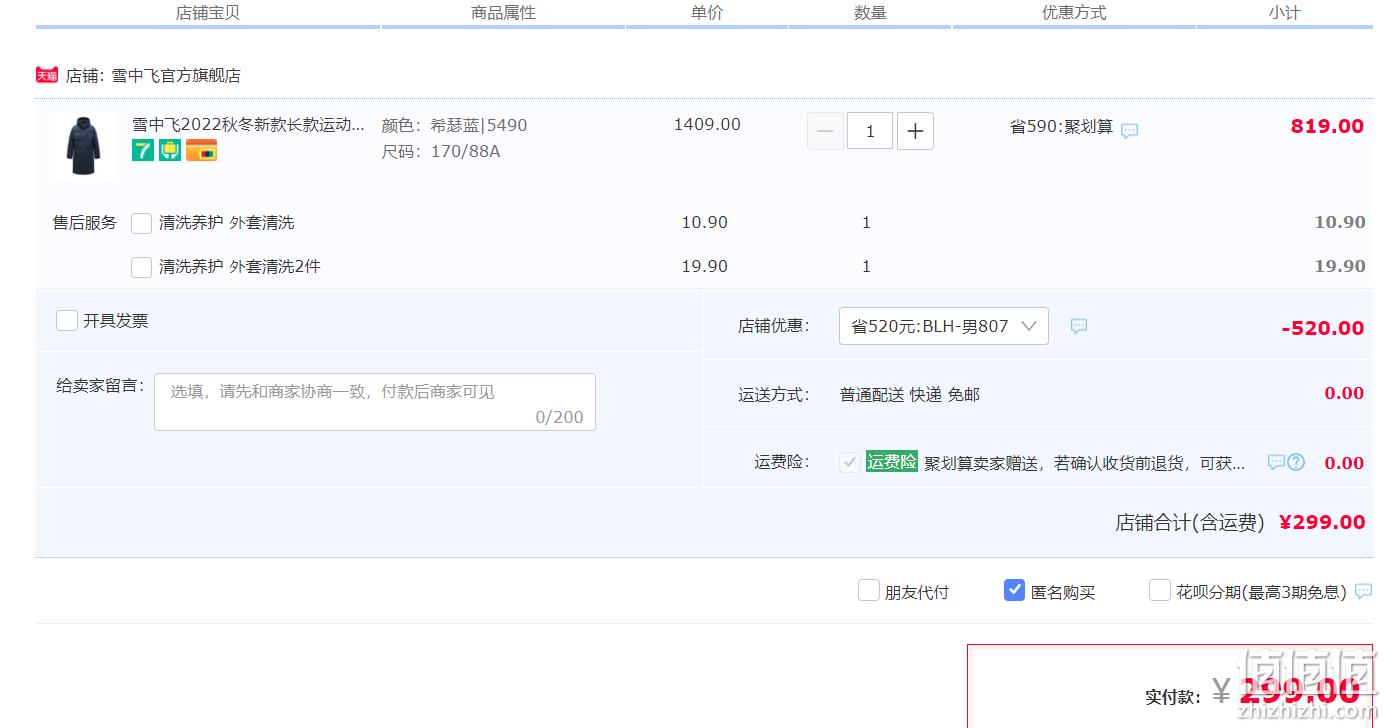
Task: Click the 店铺宝贝 column header
Action: pos(208,13)
